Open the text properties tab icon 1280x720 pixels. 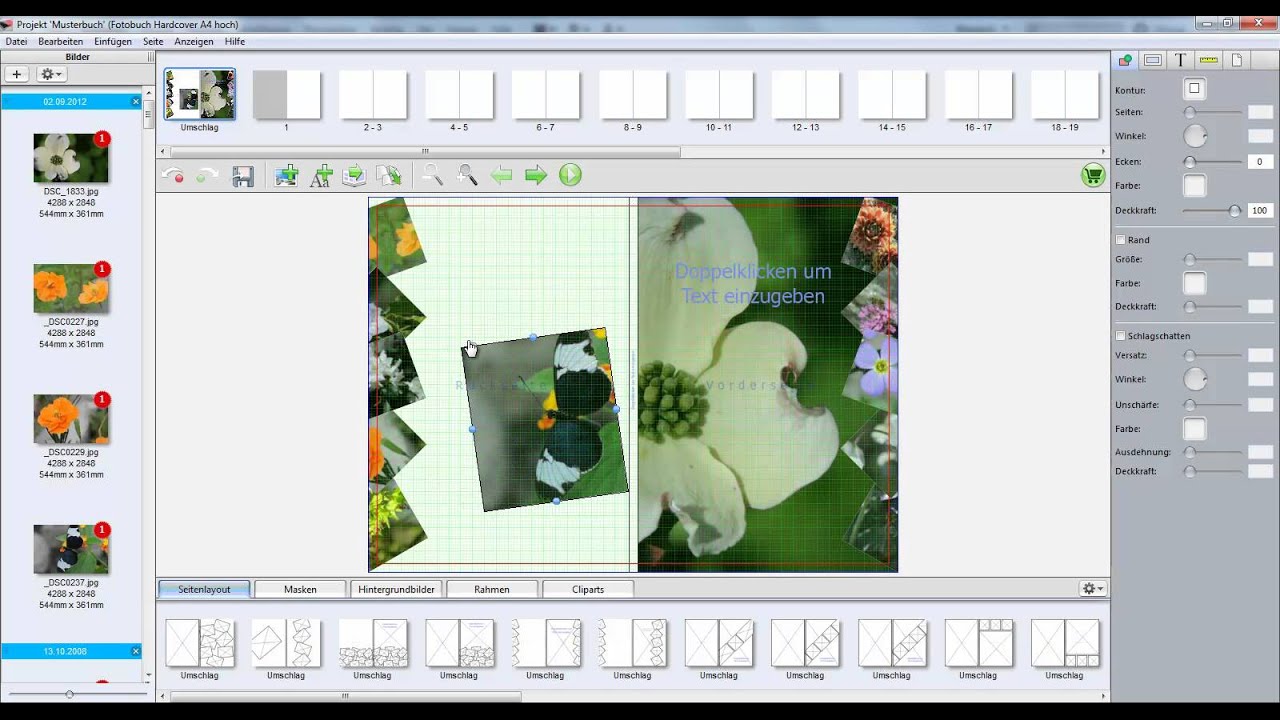click(x=1181, y=60)
